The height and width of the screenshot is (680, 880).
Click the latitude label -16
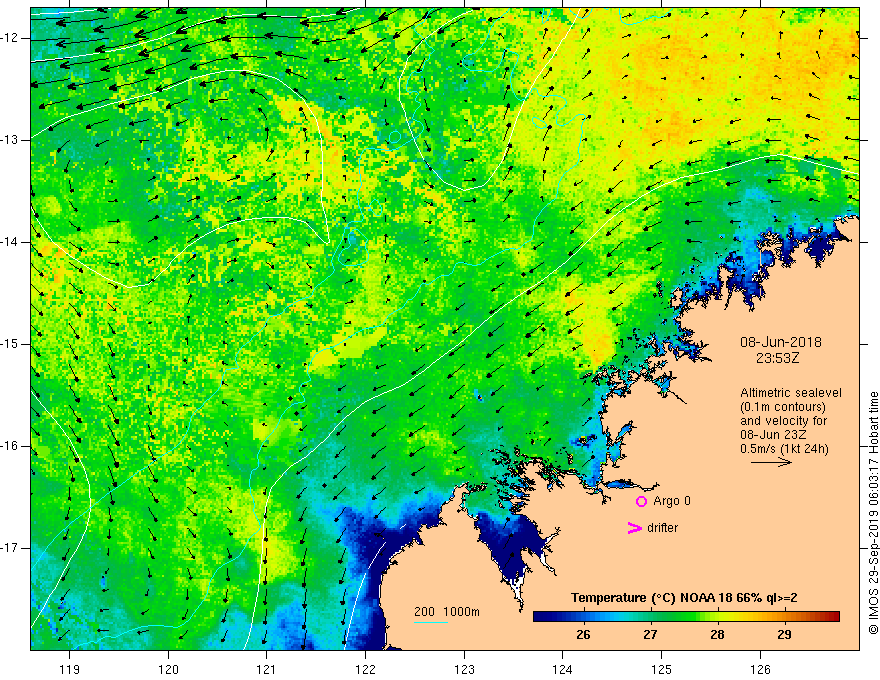pos(10,446)
